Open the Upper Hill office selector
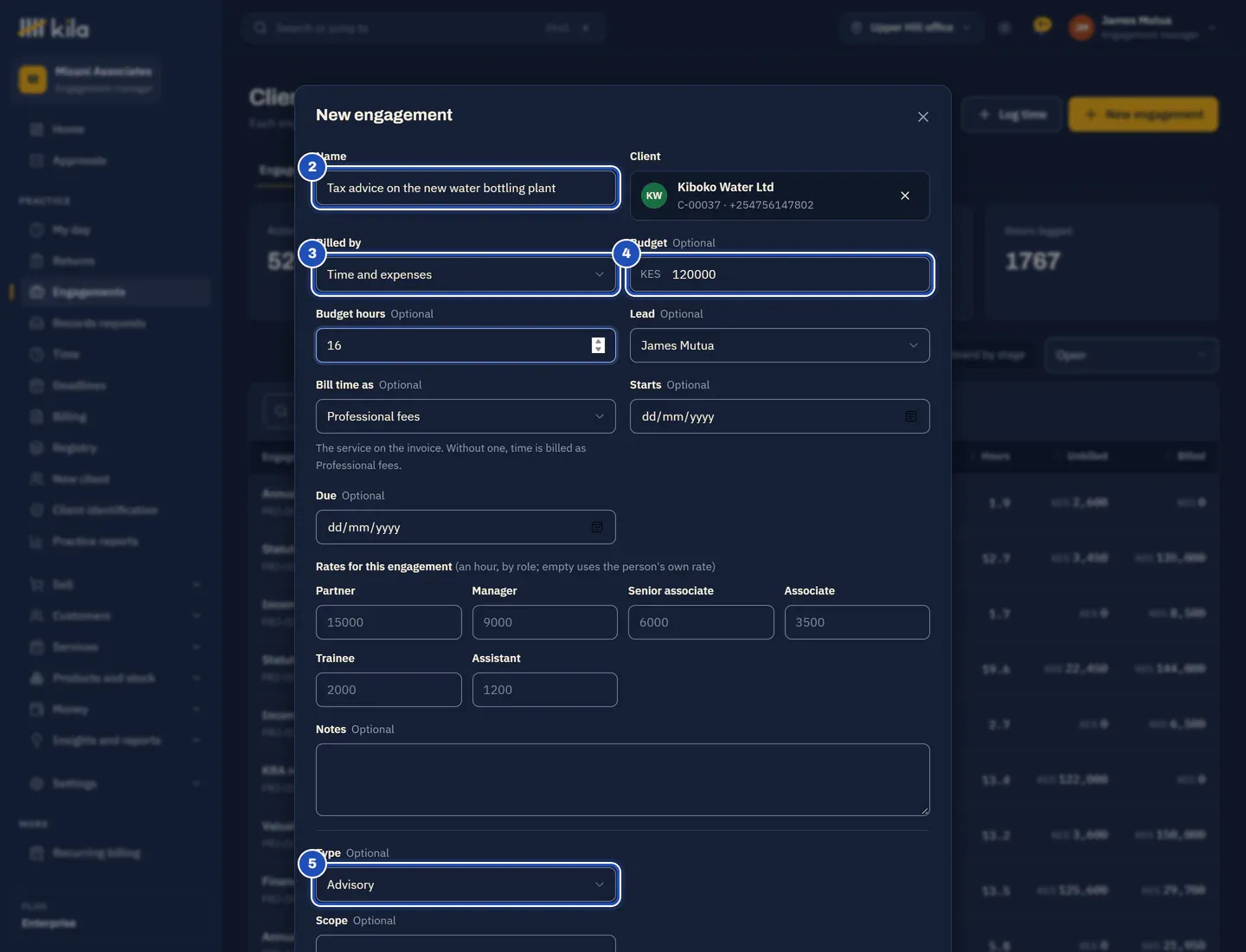1246x952 pixels. pyautogui.click(x=911, y=28)
